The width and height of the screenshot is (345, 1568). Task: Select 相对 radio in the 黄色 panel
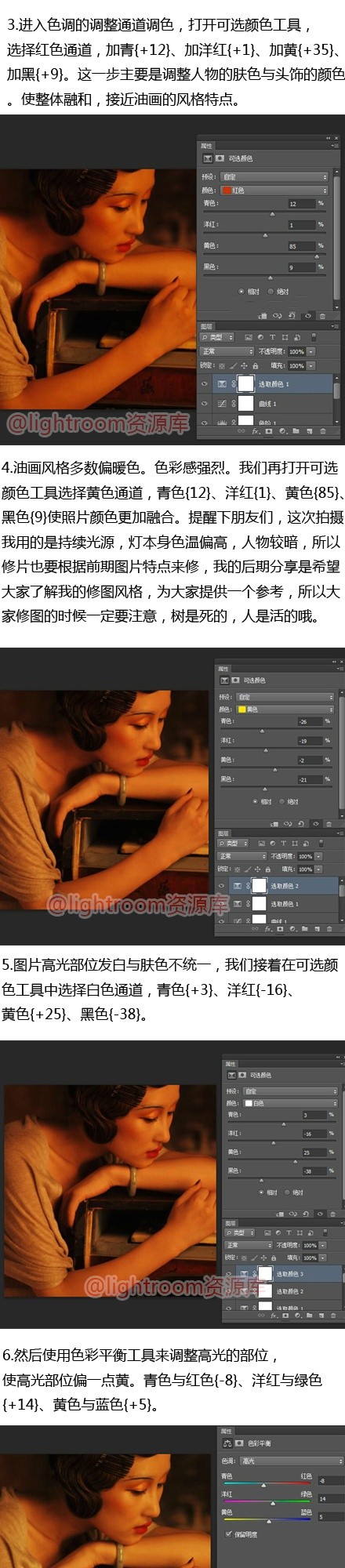(x=255, y=801)
